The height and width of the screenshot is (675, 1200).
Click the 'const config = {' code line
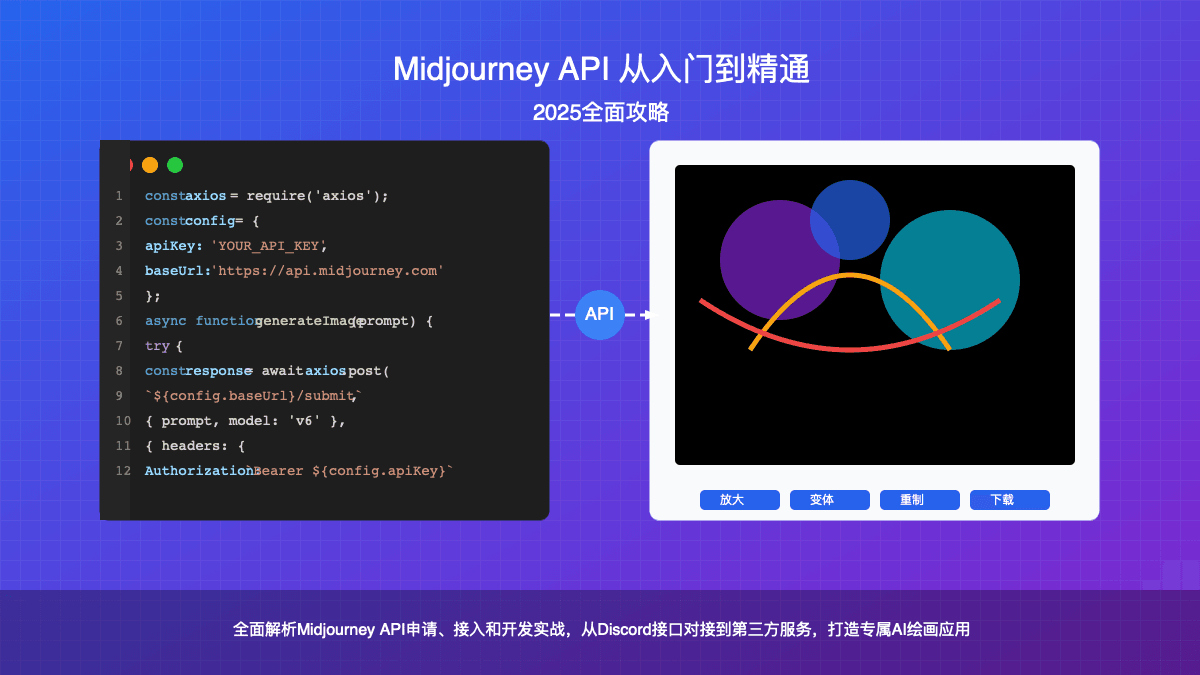coord(202,221)
